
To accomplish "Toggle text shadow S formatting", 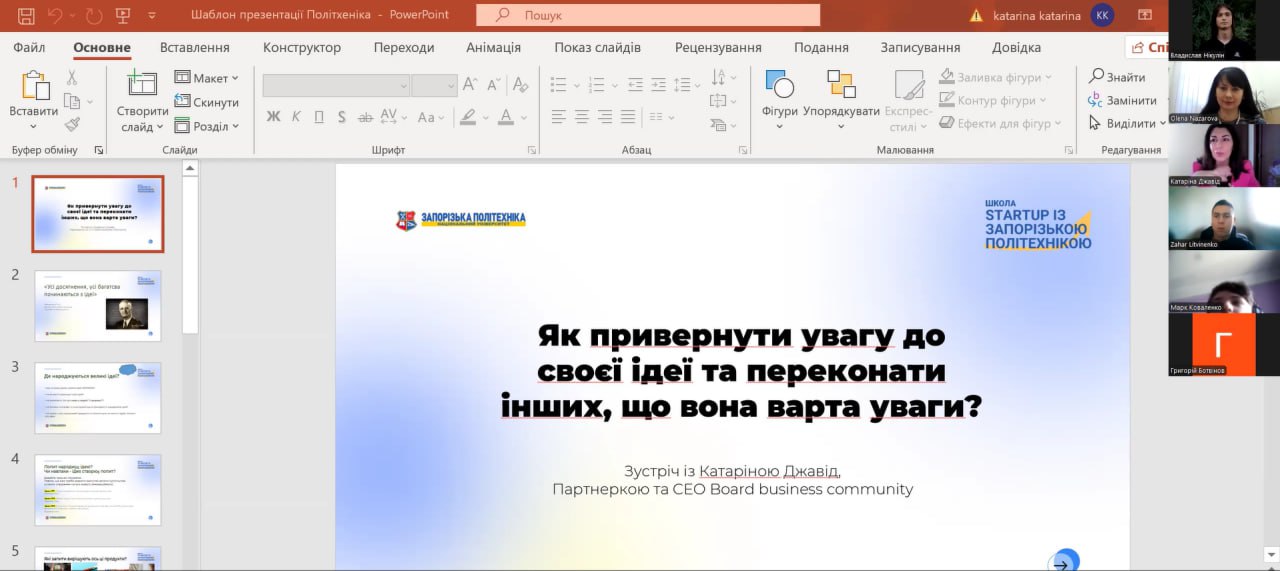I will [342, 117].
